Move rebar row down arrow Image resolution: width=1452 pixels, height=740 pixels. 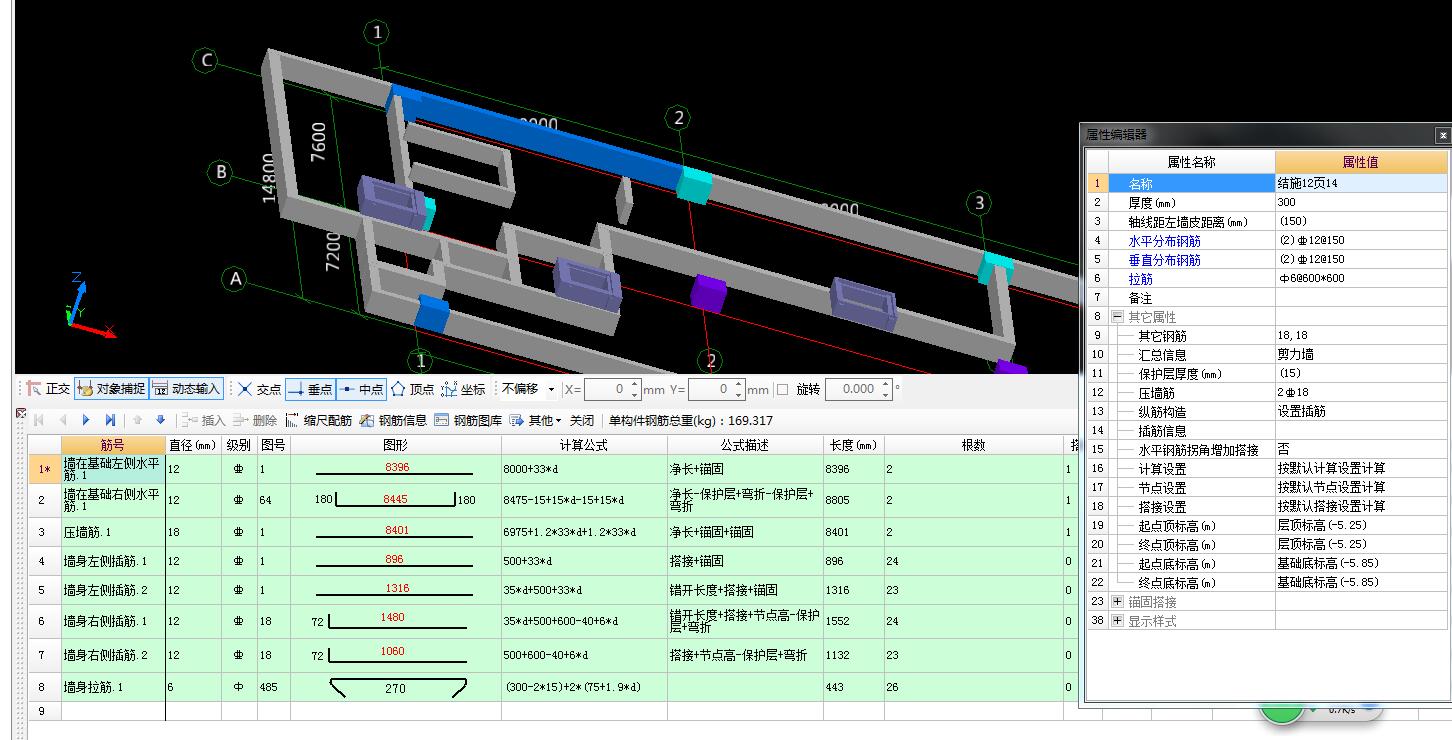pos(160,420)
